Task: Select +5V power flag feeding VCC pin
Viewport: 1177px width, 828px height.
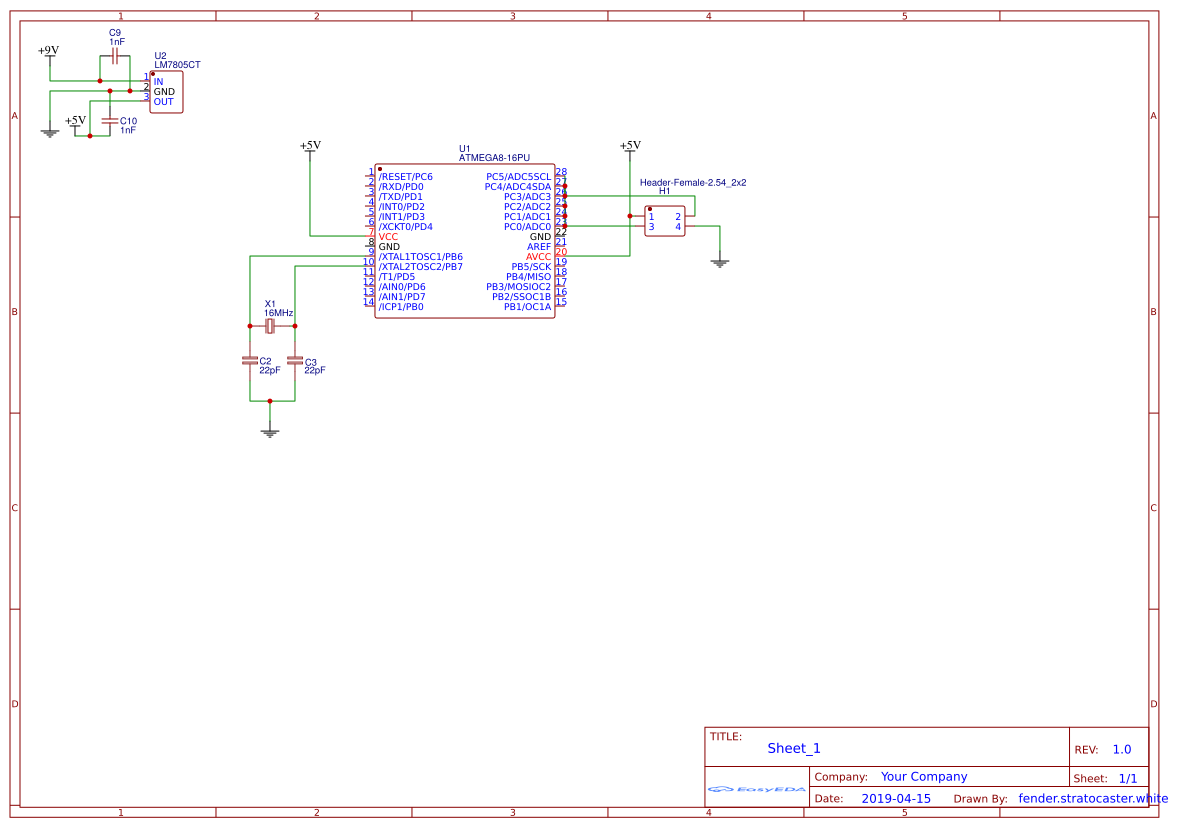Action: point(310,146)
